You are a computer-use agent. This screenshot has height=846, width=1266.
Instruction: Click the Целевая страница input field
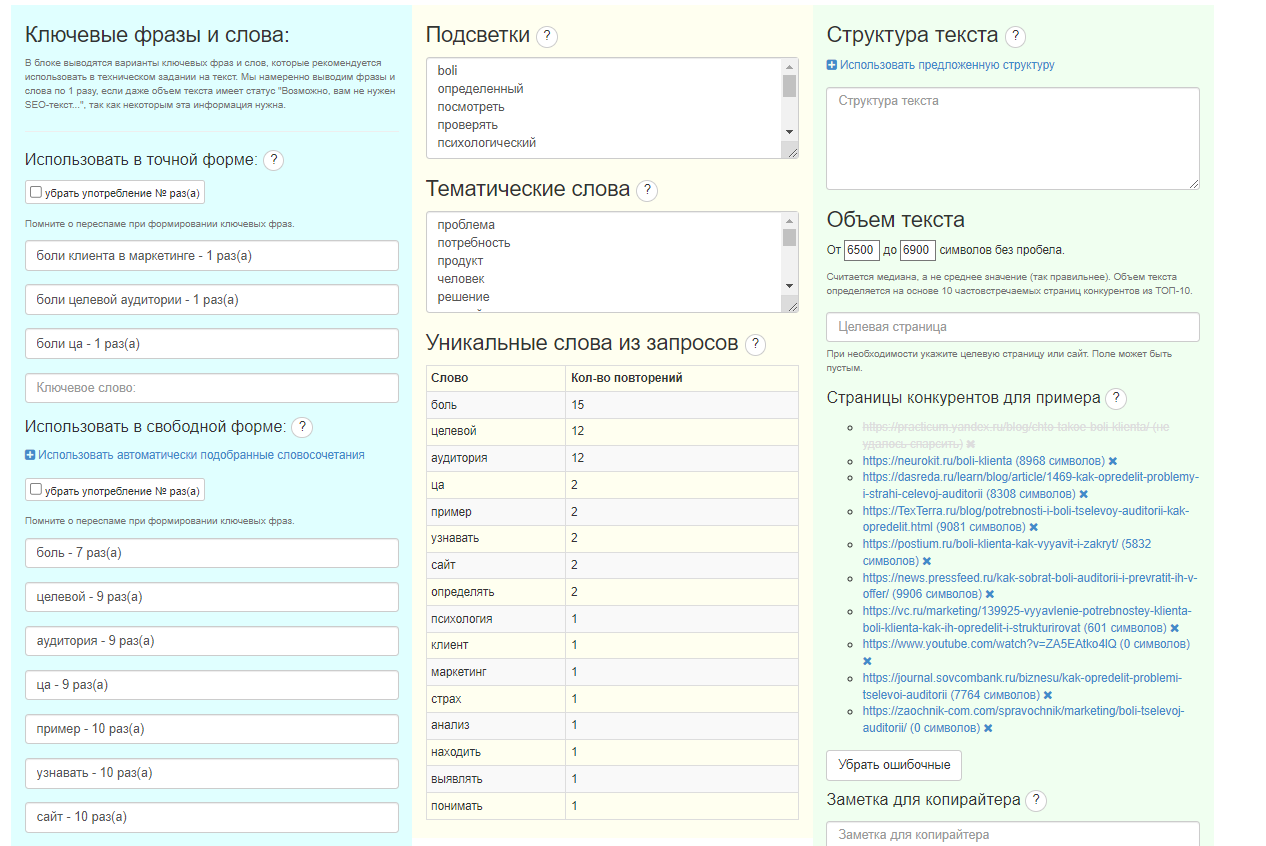click(x=1012, y=327)
